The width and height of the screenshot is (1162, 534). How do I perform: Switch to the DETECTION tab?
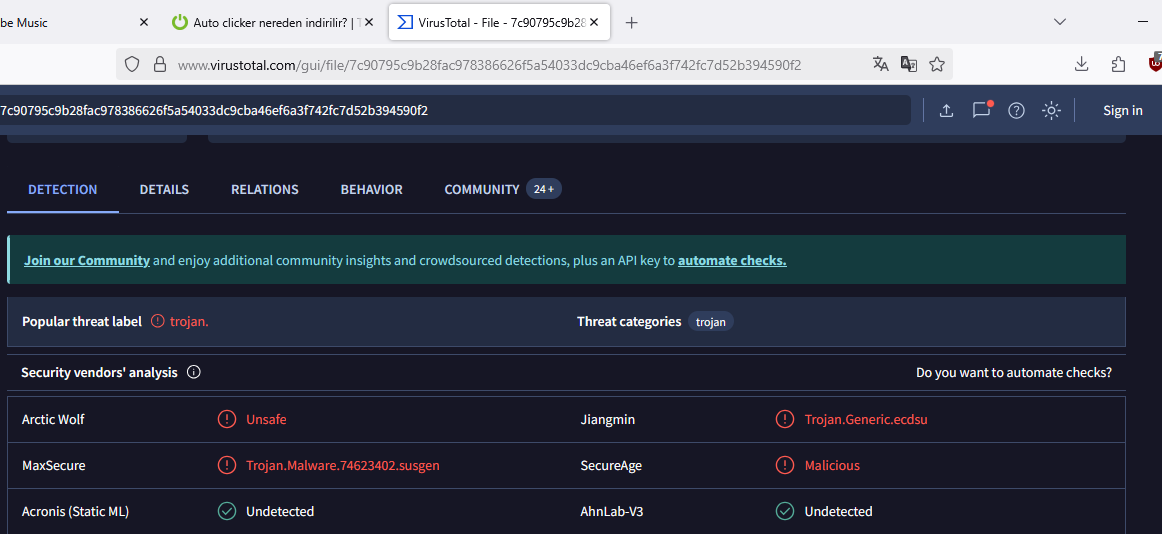tap(63, 190)
